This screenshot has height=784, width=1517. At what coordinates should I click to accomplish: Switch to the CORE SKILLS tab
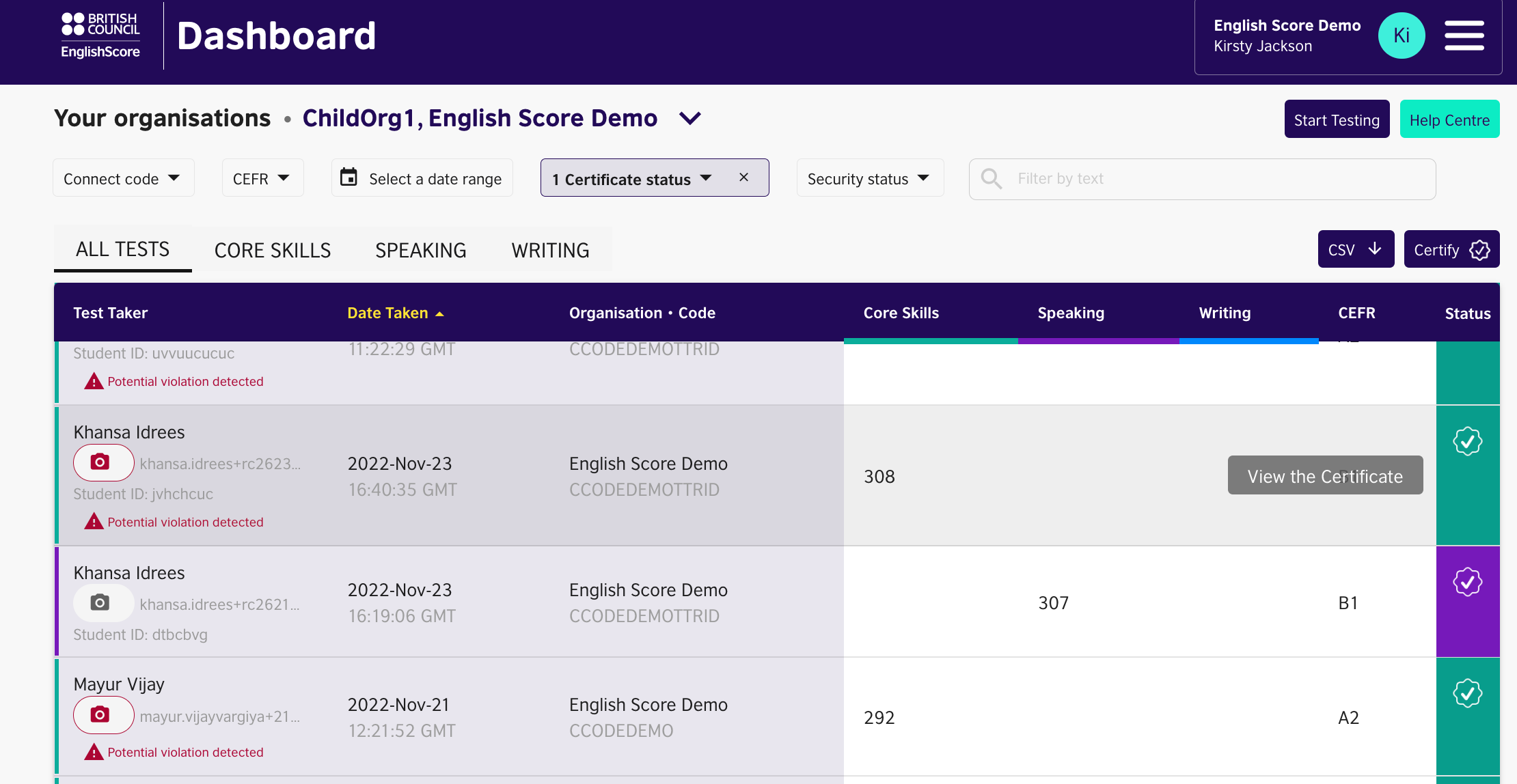coord(273,251)
